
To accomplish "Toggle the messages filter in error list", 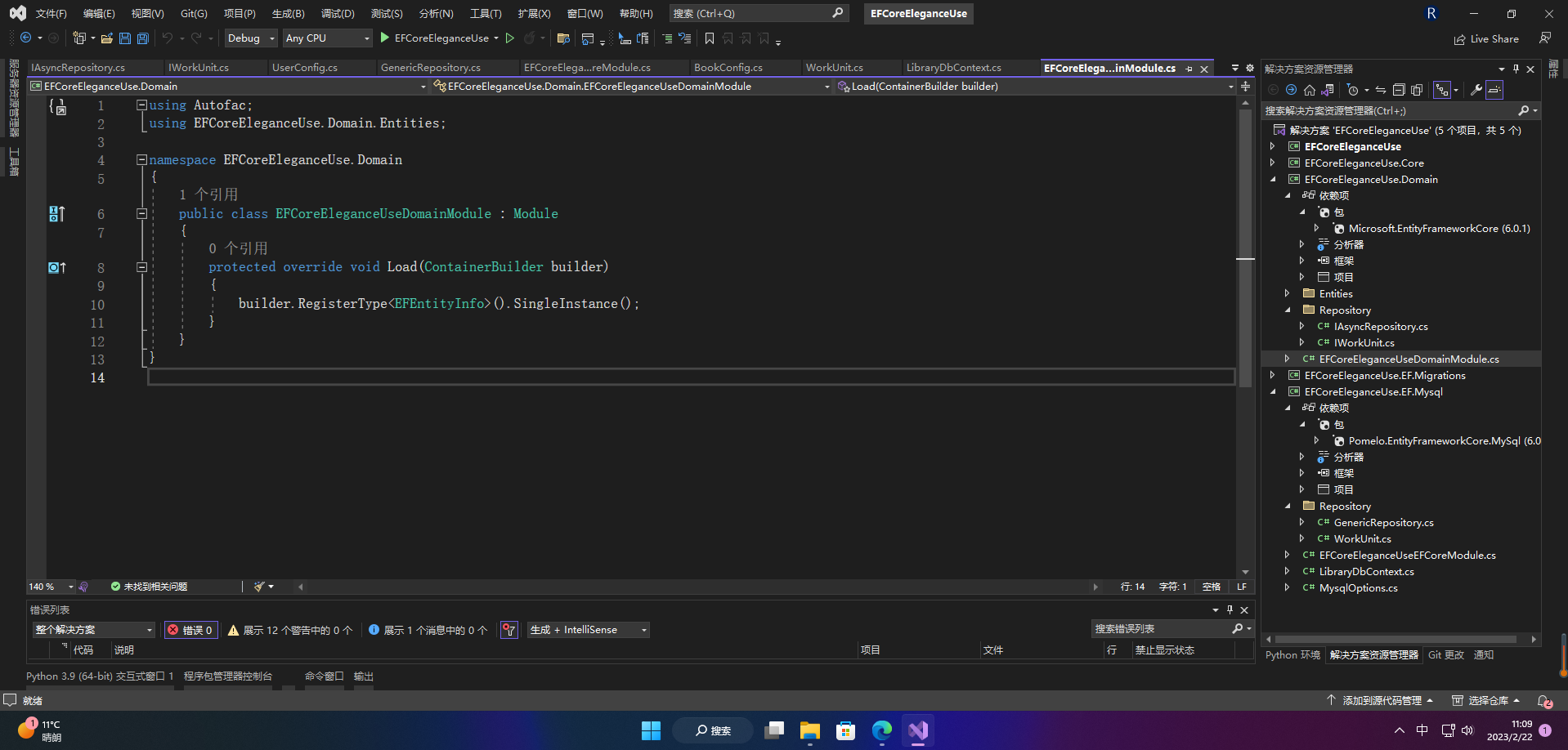I will (428, 630).
